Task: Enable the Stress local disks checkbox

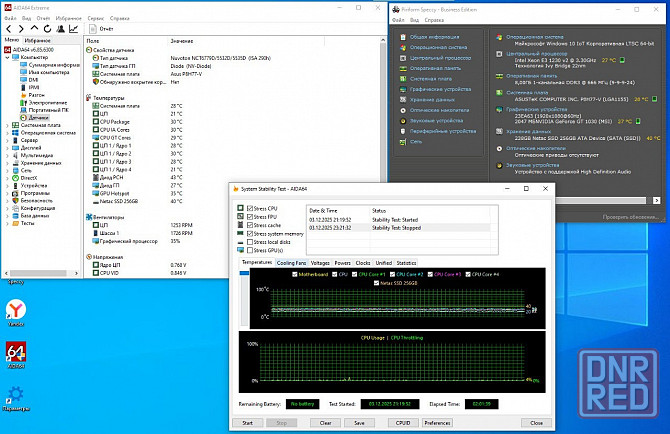Action: tap(248, 242)
